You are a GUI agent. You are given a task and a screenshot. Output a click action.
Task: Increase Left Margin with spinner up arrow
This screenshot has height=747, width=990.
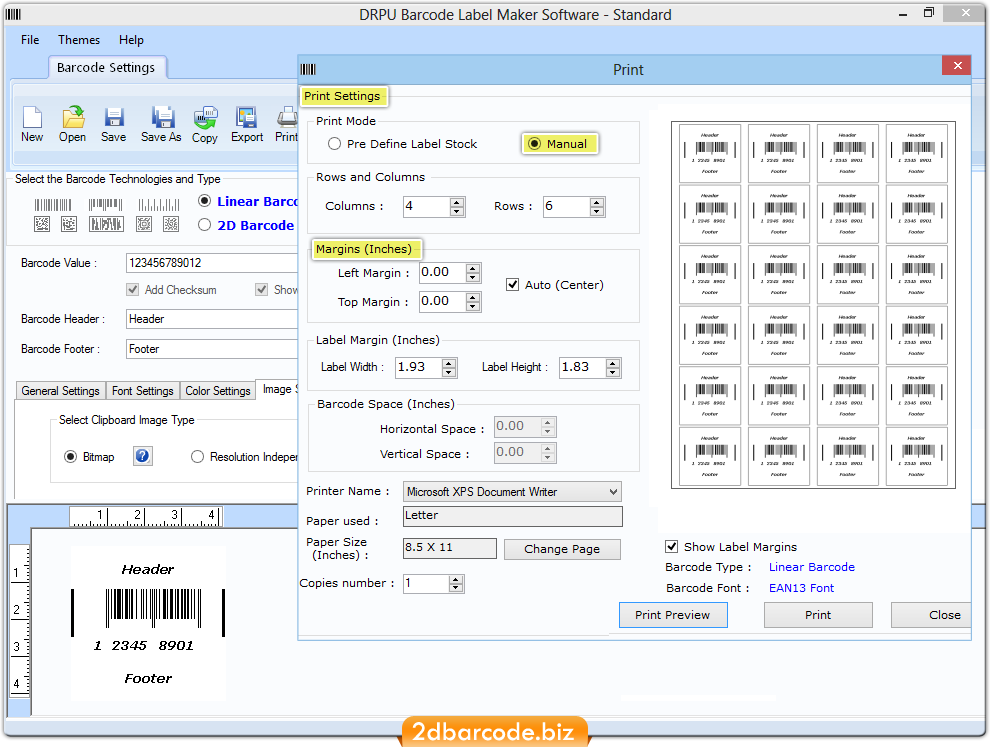(x=473, y=268)
